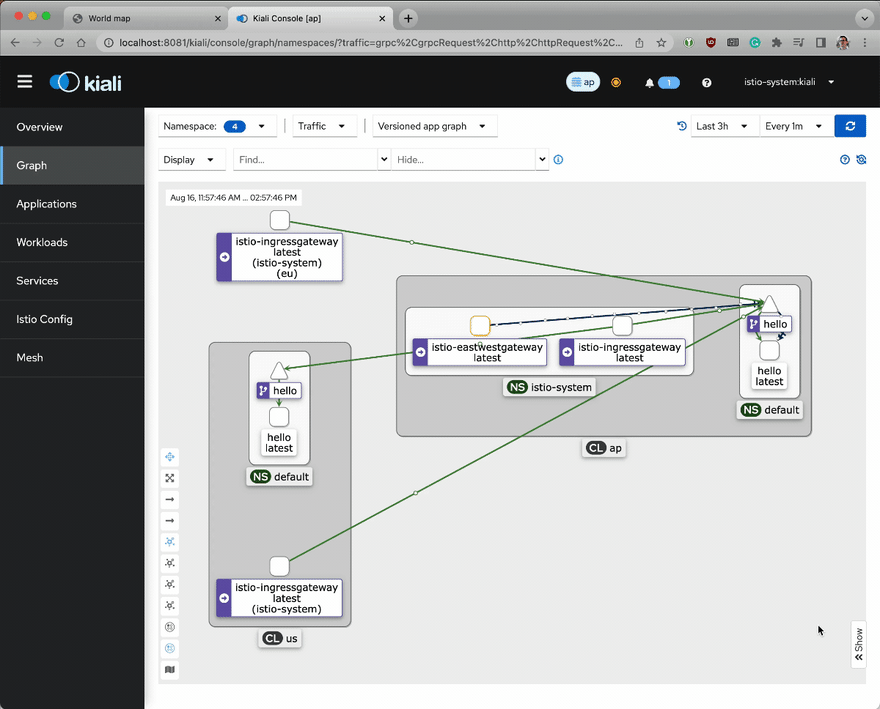Click the Find input field
The height and width of the screenshot is (709, 880).
coord(305,159)
